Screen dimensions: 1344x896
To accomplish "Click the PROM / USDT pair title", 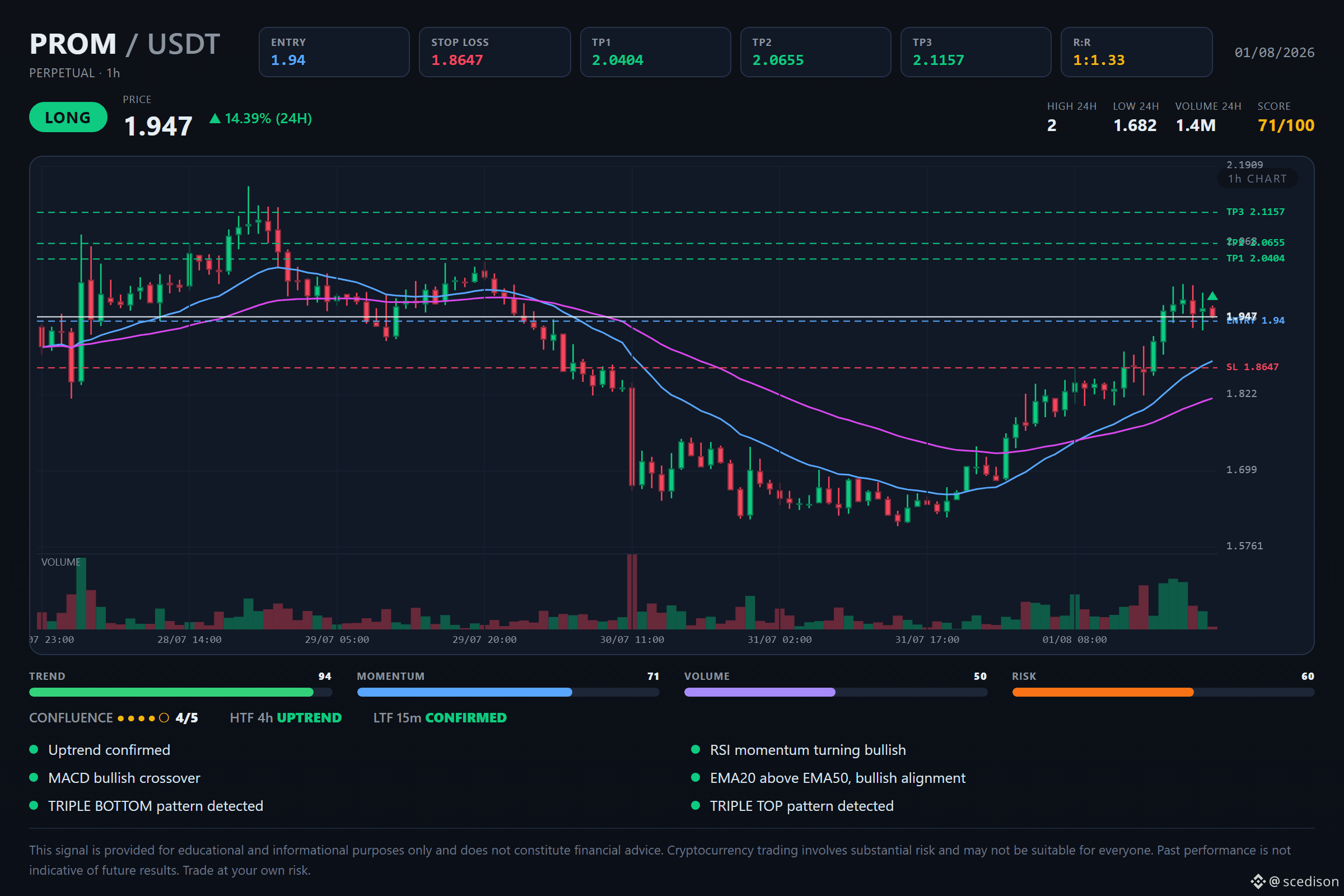I will 124,44.
